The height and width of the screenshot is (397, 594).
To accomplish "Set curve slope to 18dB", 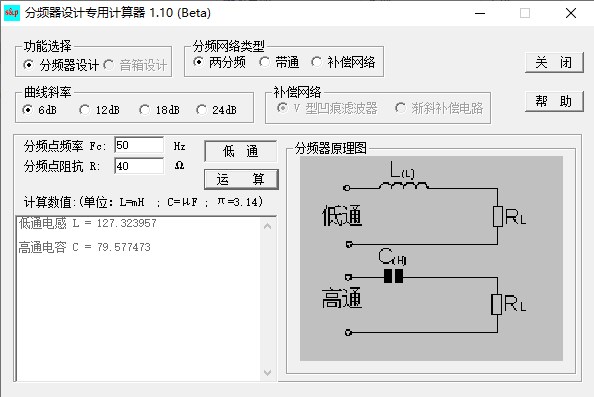I will 159,110.
